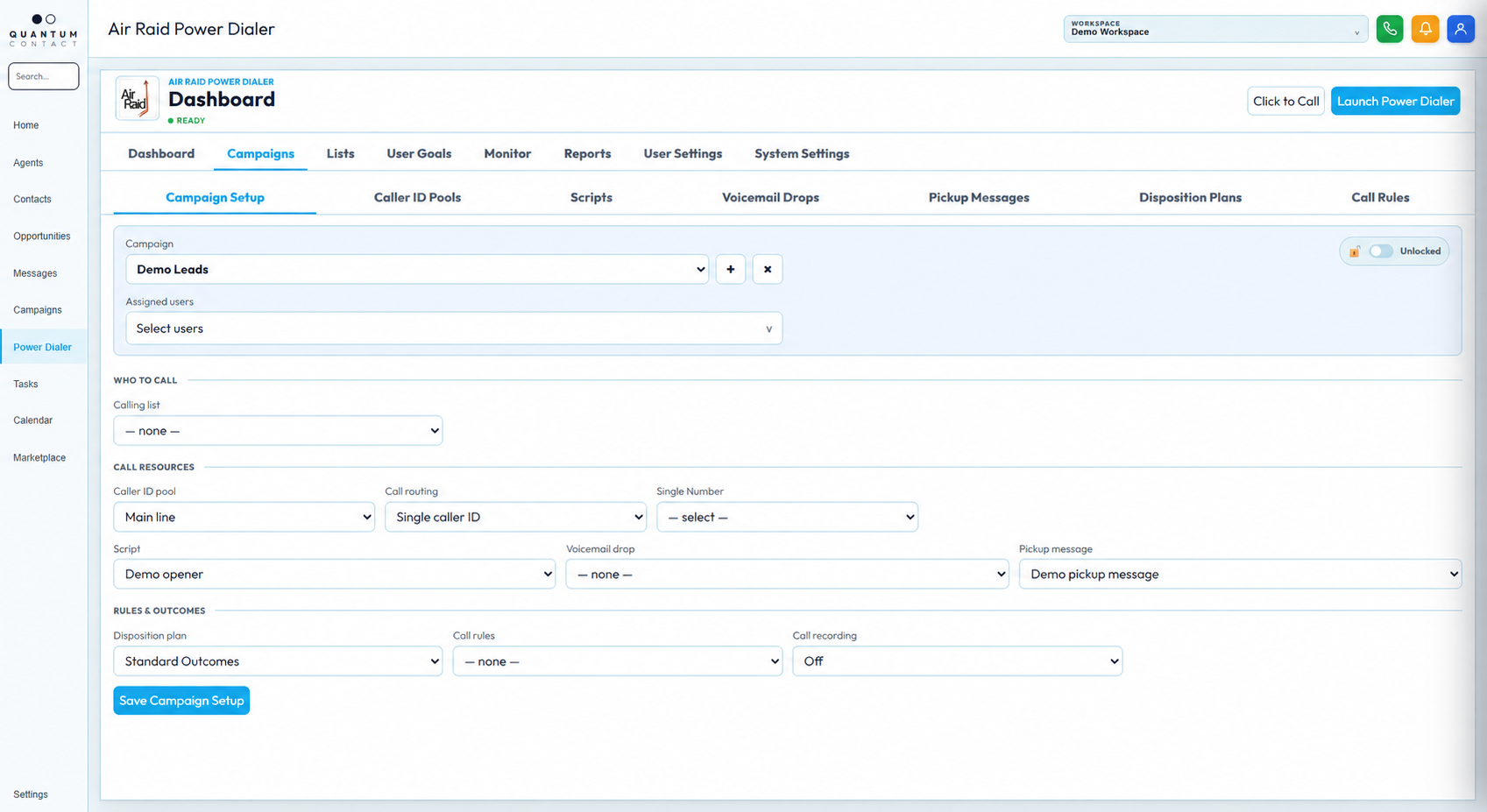Click the Quantum Contact logo
Image resolution: width=1487 pixels, height=812 pixels.
click(44, 30)
